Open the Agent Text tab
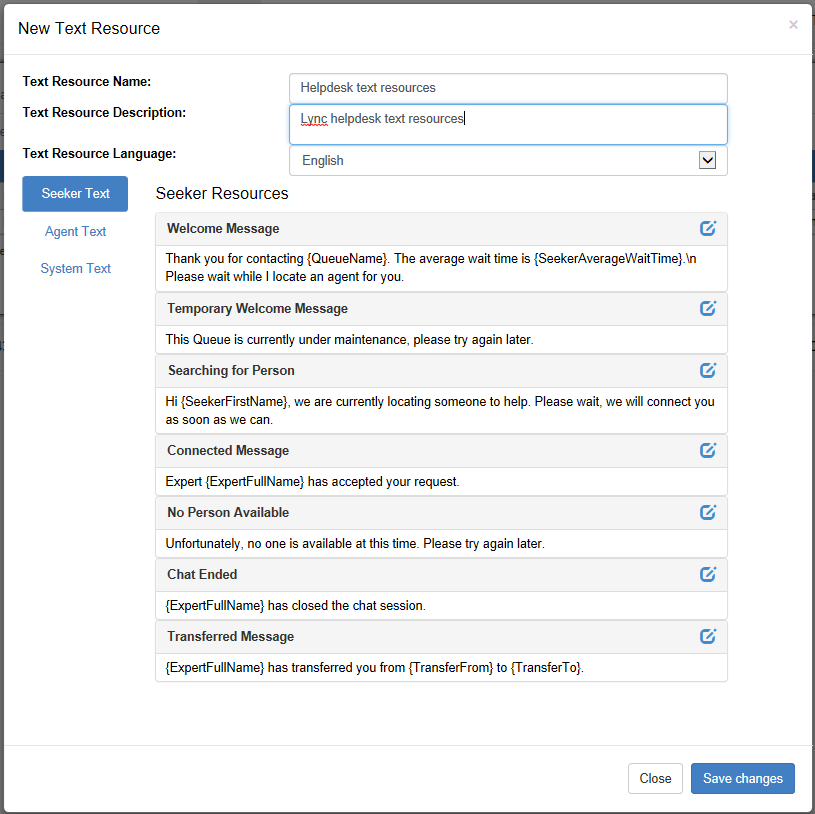 pos(75,231)
